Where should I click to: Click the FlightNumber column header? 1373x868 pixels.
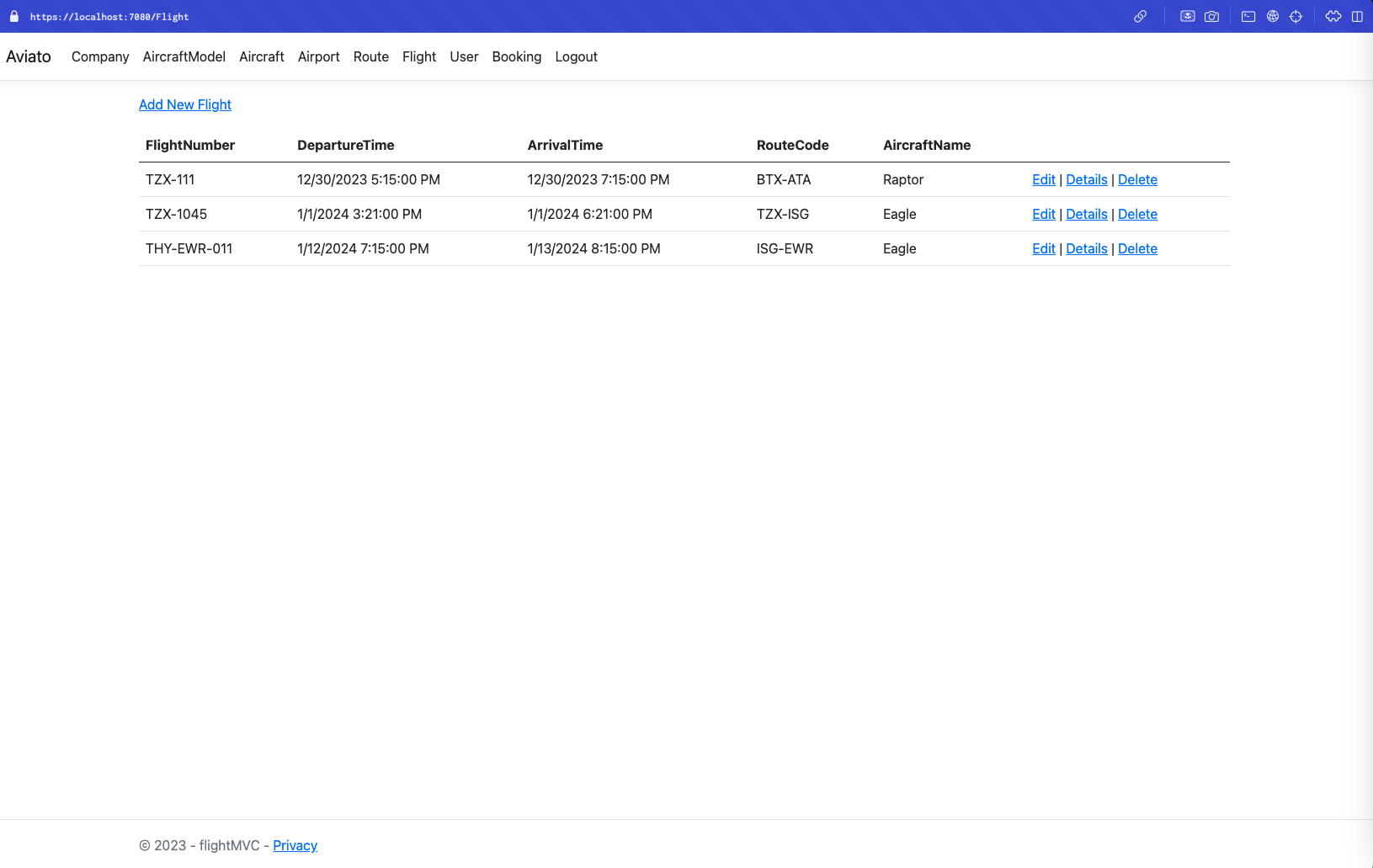tap(190, 145)
